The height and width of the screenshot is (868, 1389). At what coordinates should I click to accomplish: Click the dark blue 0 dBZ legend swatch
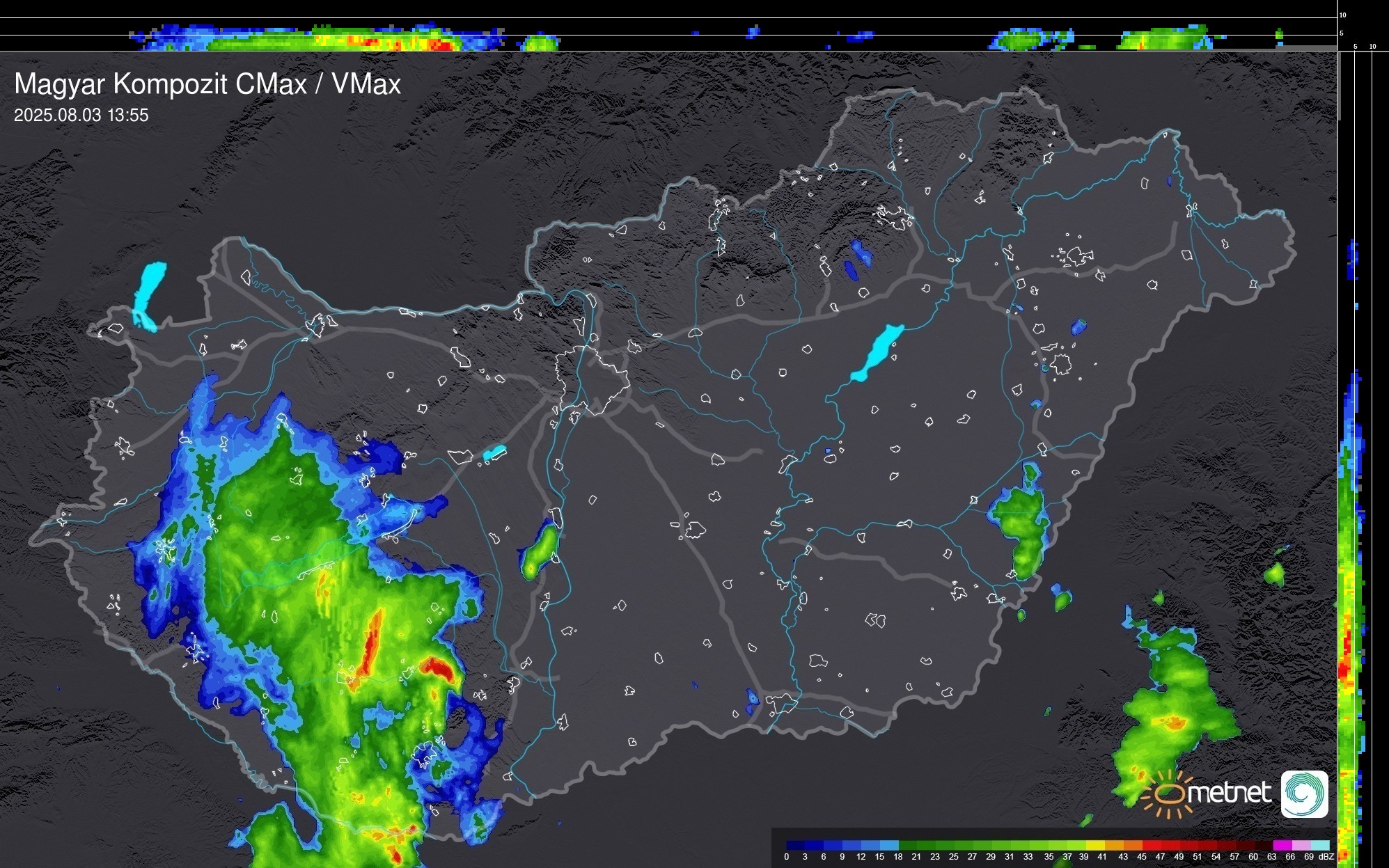click(794, 845)
